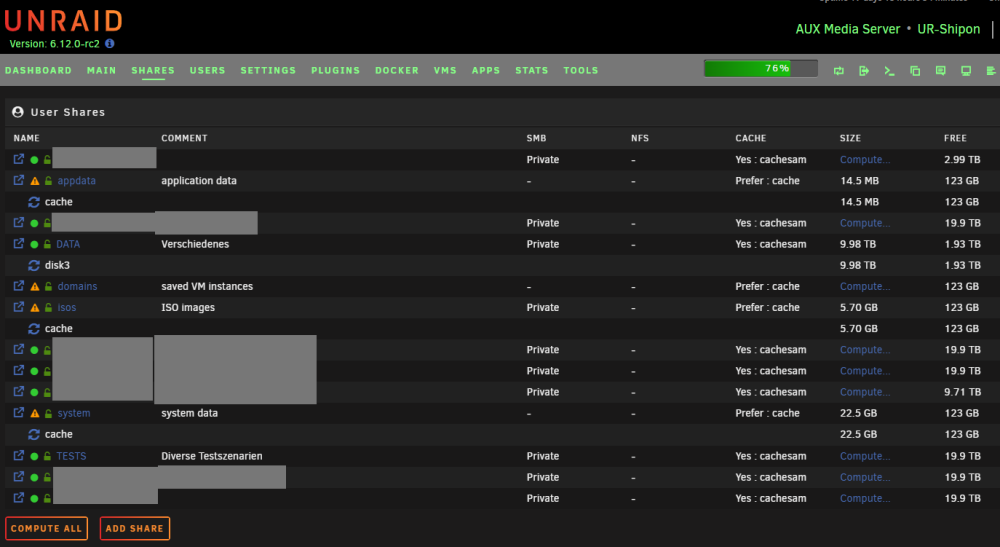
Task: Open the appdata share link
Action: [77, 180]
